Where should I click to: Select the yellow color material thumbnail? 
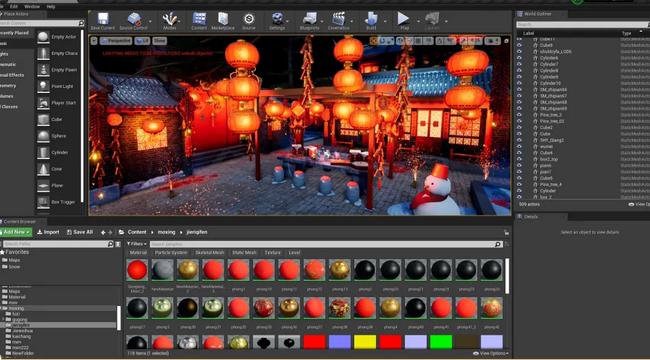365,342
